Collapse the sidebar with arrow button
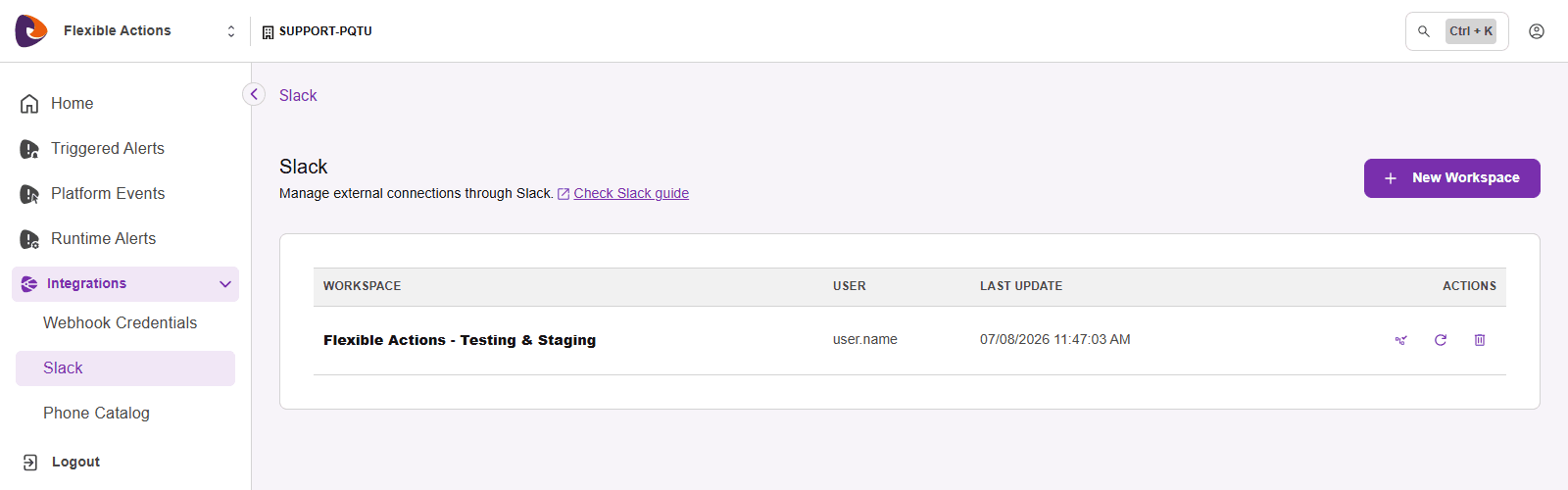This screenshot has height=490, width=1568. (x=254, y=94)
